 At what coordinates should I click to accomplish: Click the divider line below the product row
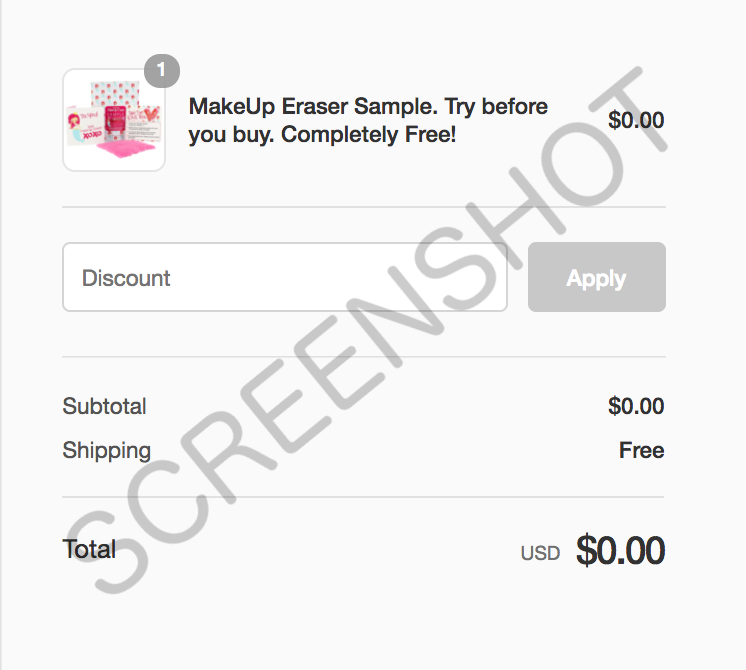click(x=364, y=207)
